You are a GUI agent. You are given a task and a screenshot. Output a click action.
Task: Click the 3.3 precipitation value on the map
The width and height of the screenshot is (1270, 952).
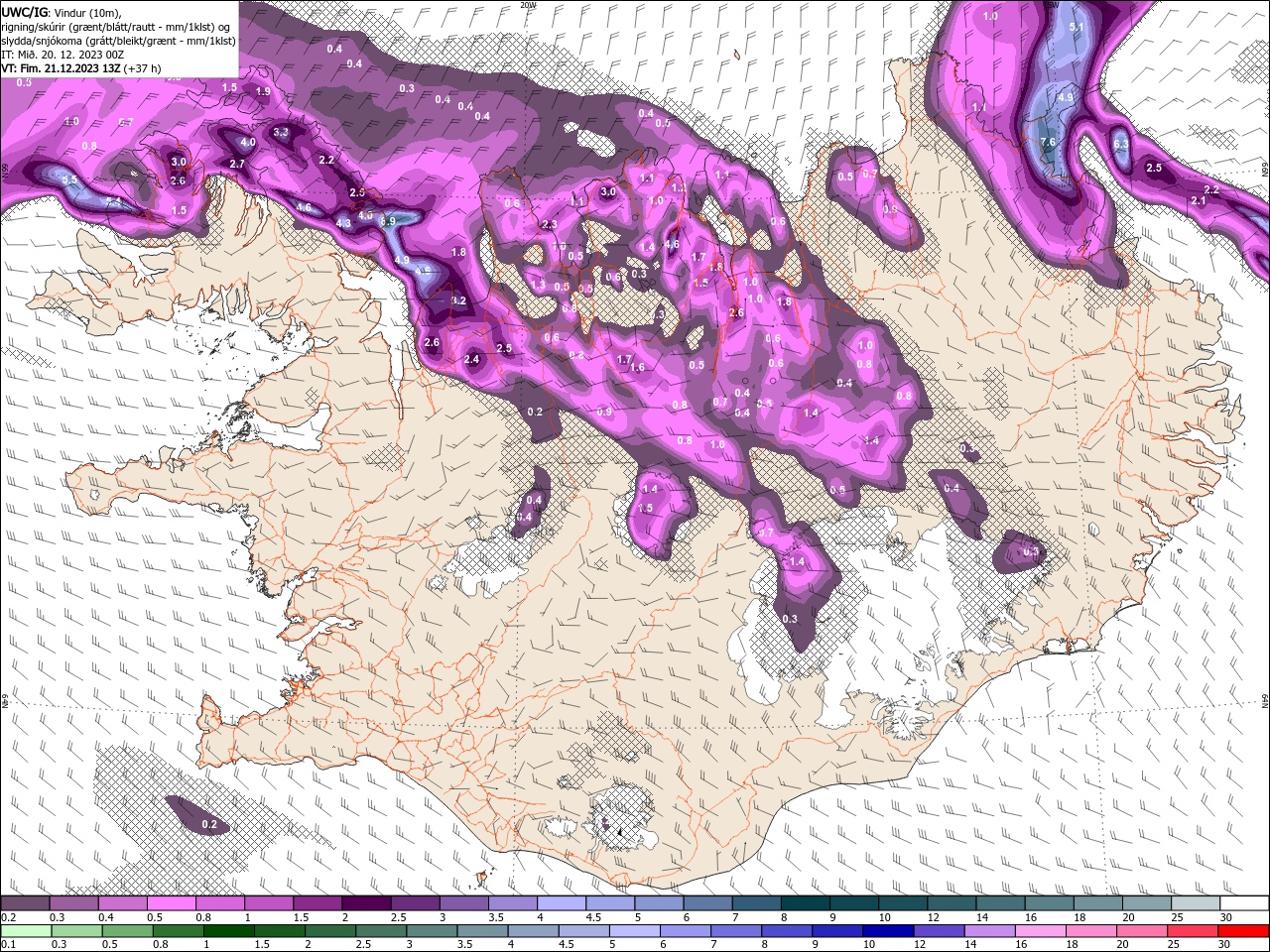click(281, 132)
